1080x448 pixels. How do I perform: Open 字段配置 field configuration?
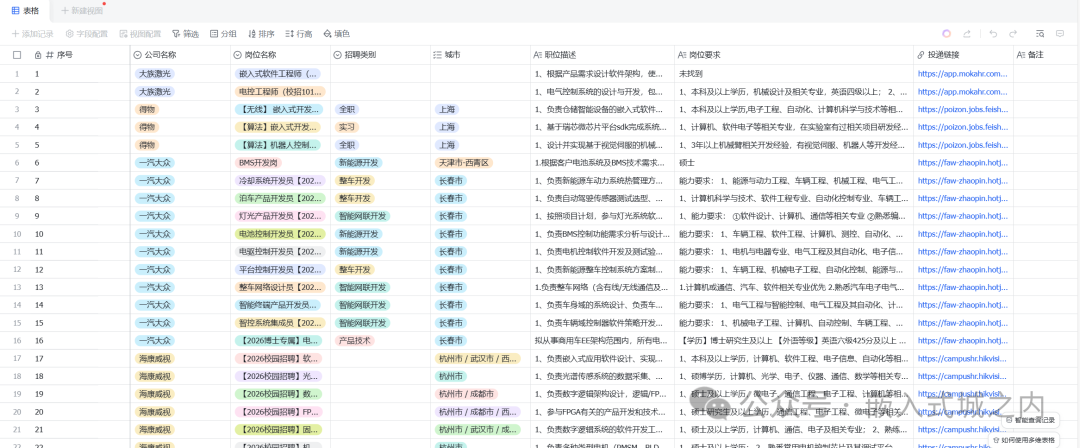click(x=87, y=34)
